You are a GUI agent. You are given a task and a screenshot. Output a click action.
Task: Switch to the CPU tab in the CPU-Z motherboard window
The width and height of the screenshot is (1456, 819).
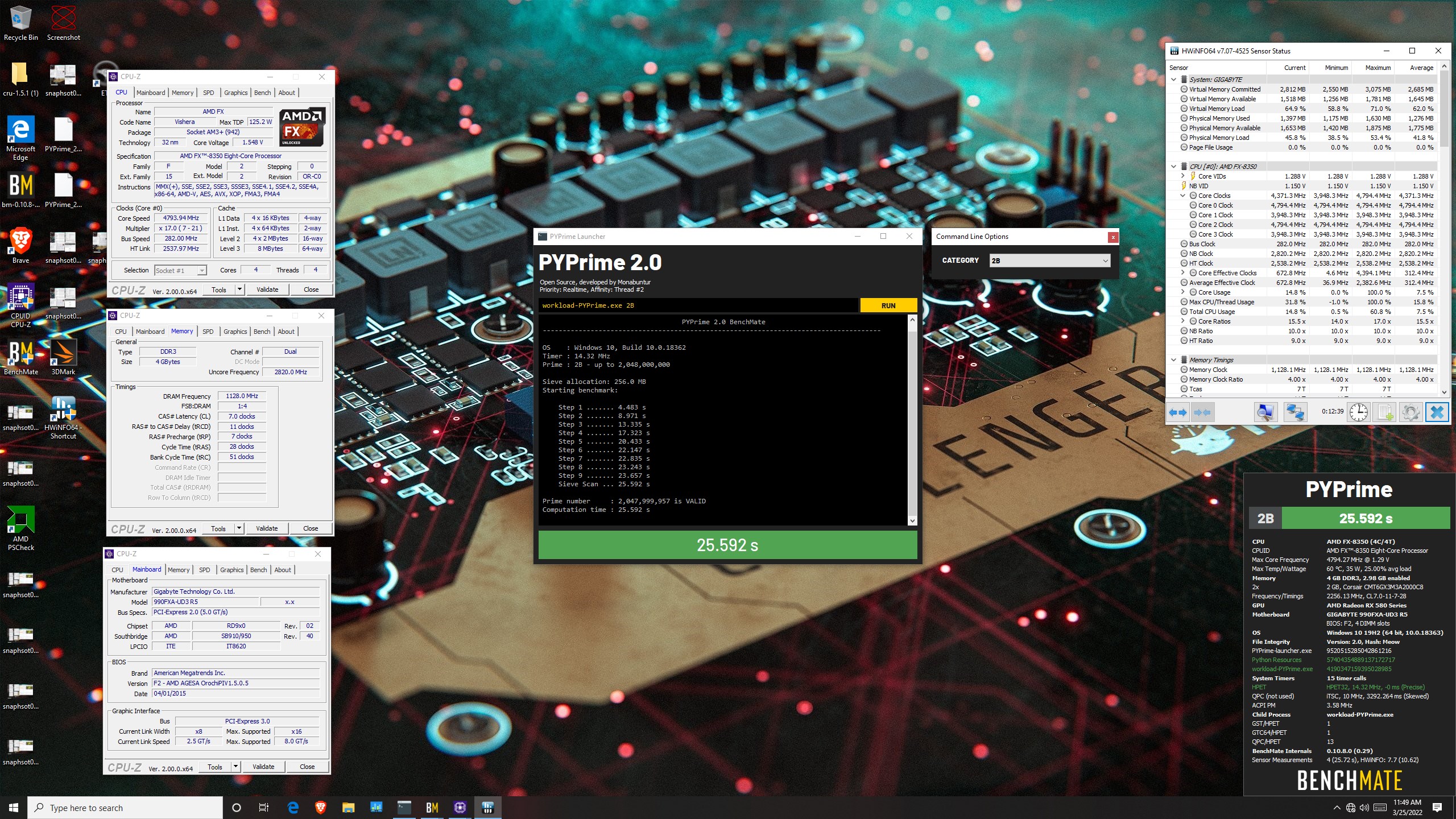coord(117,570)
